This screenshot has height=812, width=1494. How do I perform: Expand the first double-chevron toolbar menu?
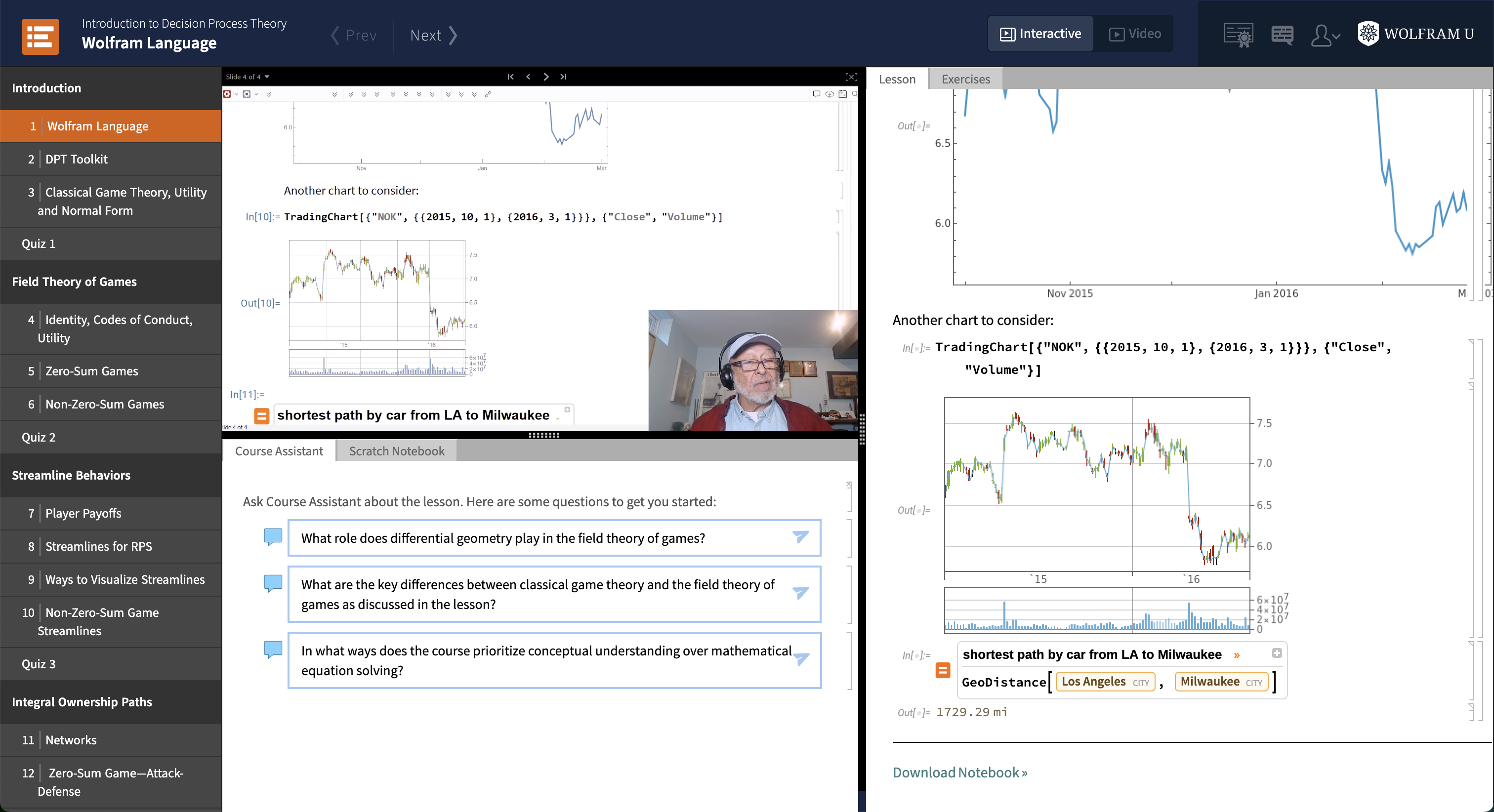tap(269, 94)
